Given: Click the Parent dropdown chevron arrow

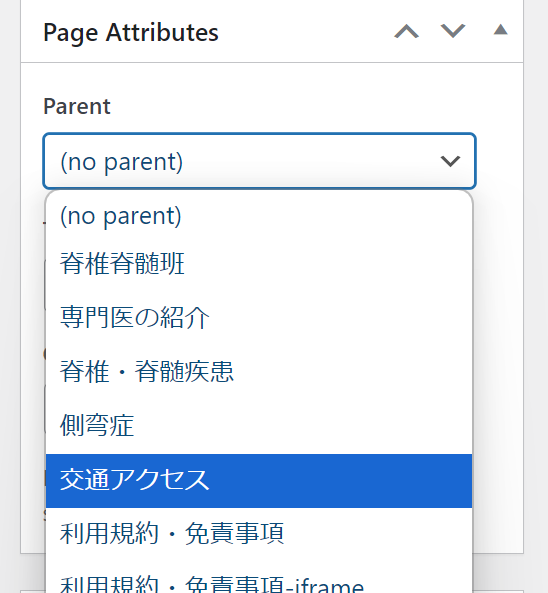Looking at the screenshot, I should 450,161.
